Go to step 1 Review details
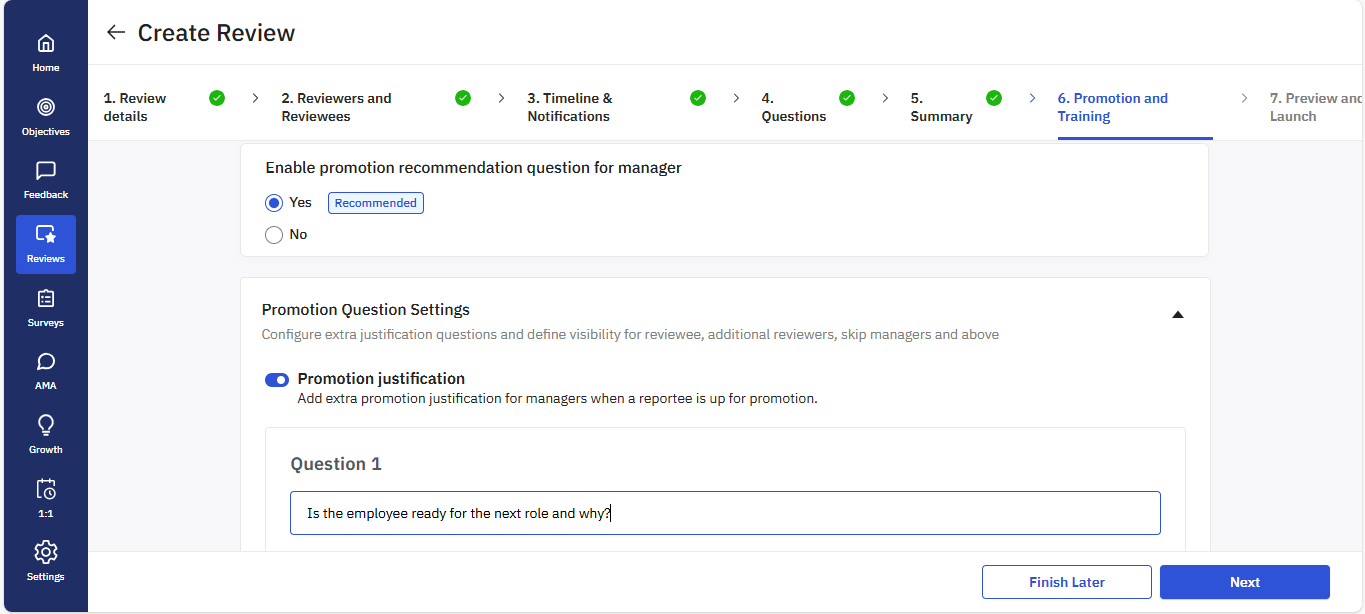The height and width of the screenshot is (614, 1365). coord(135,107)
